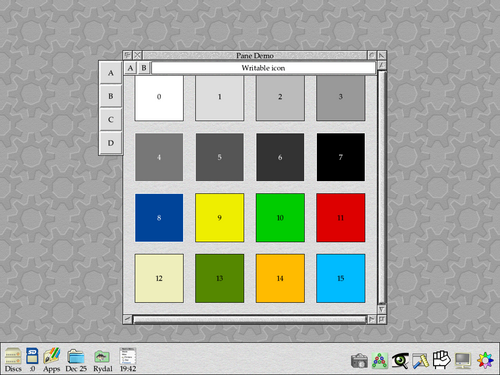Click the small toolbar button A
500x375 pixels.
tap(130, 68)
